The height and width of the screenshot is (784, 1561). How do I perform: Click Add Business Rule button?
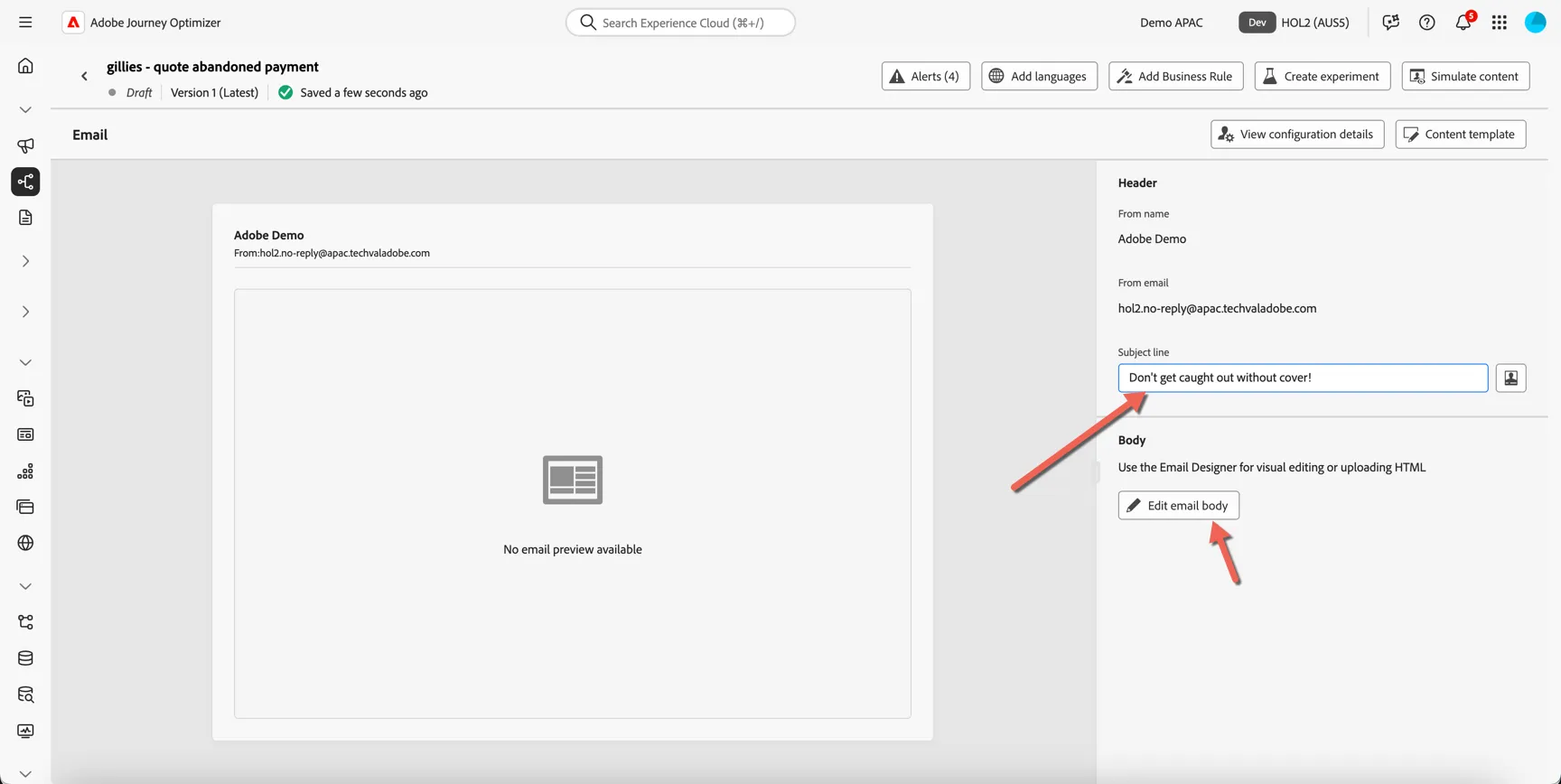(x=1175, y=76)
